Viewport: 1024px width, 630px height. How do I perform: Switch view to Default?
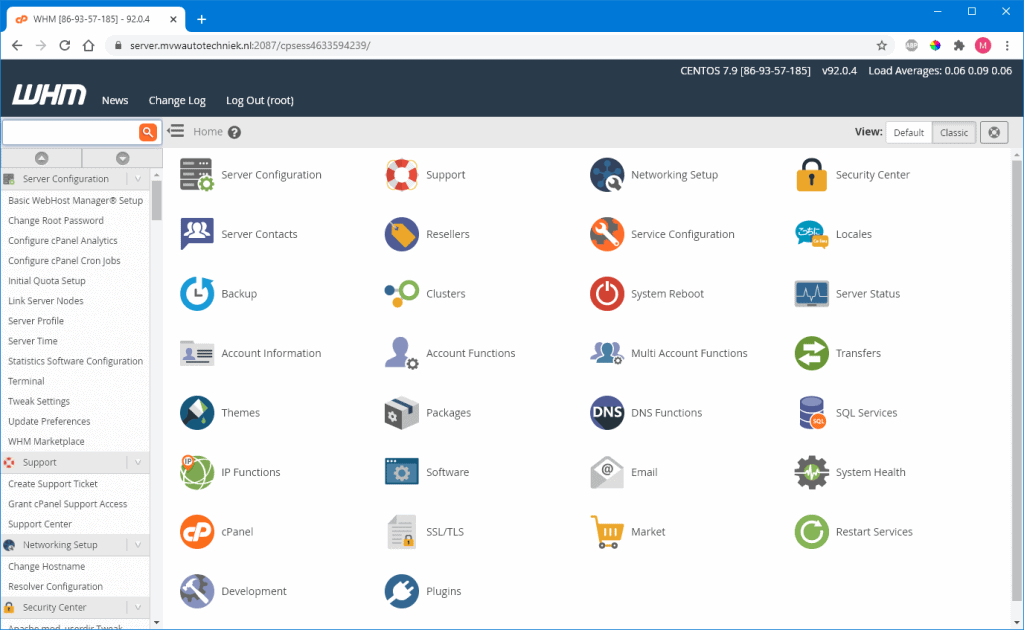(908, 133)
